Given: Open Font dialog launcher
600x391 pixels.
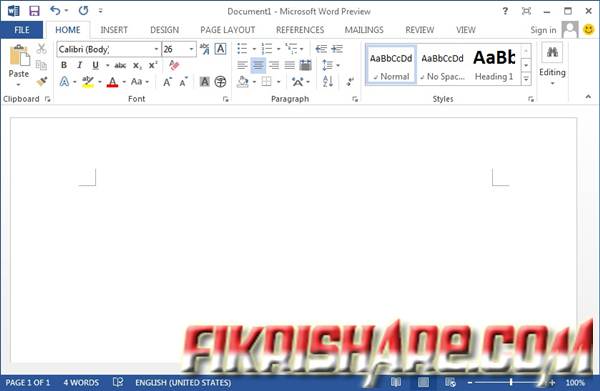Looking at the screenshot, I should (x=226, y=99).
